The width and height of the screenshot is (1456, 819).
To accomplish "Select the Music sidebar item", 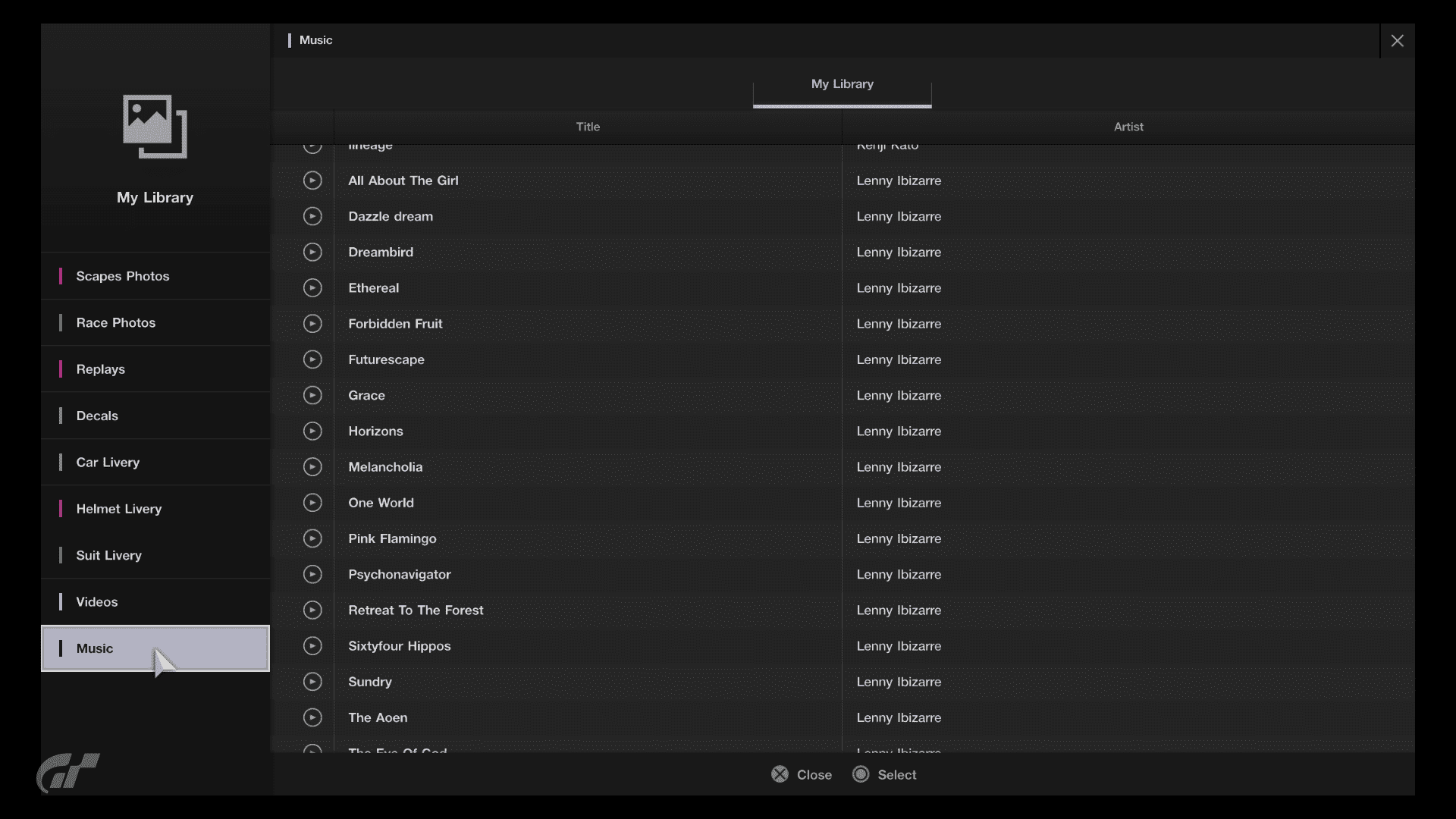I will [155, 648].
